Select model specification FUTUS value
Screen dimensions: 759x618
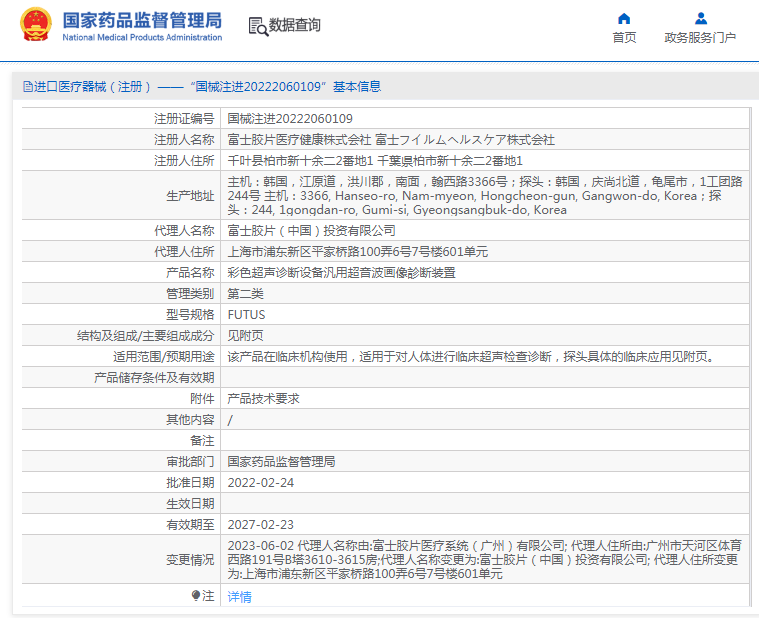246,315
